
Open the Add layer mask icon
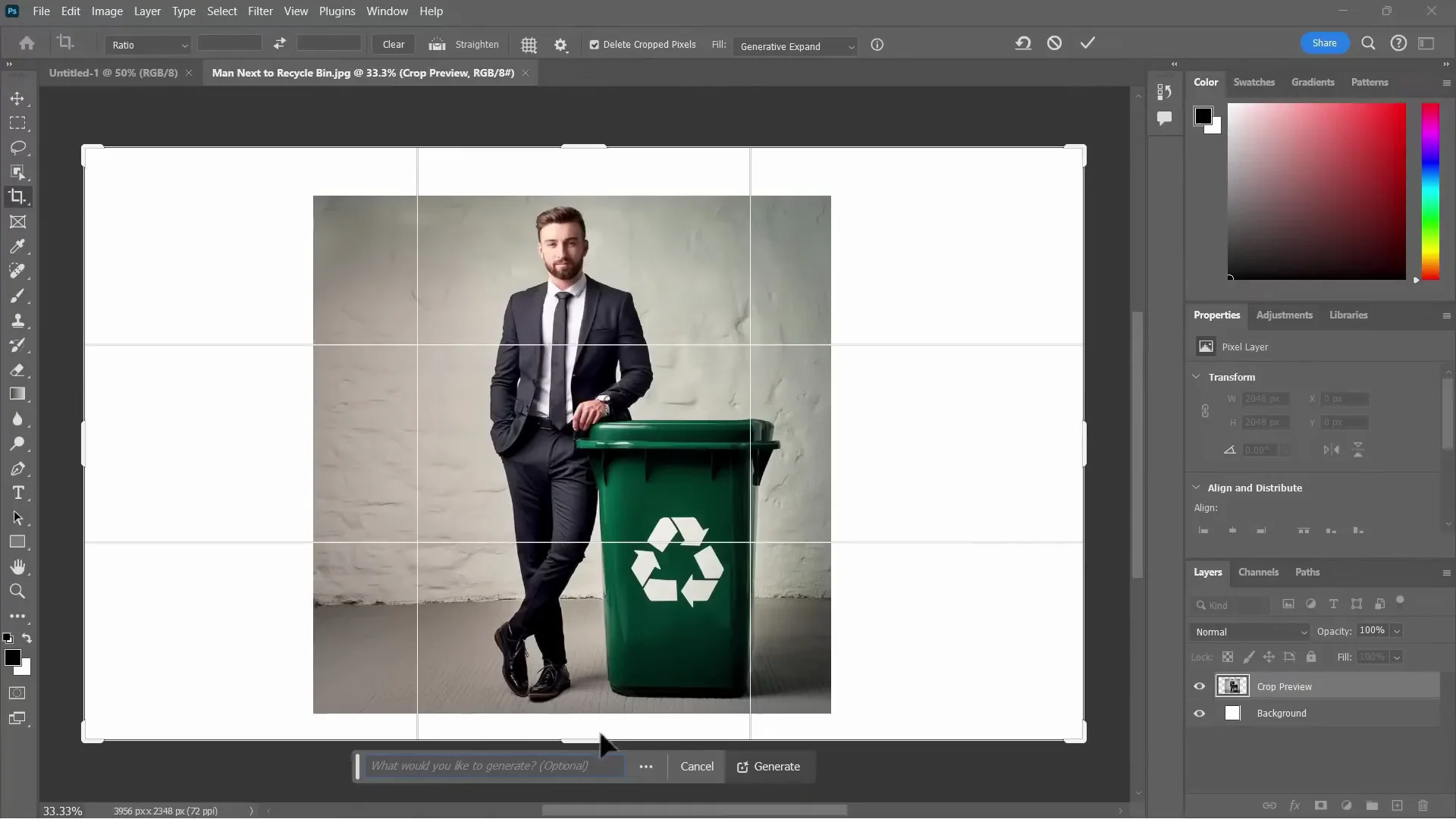tap(1321, 806)
